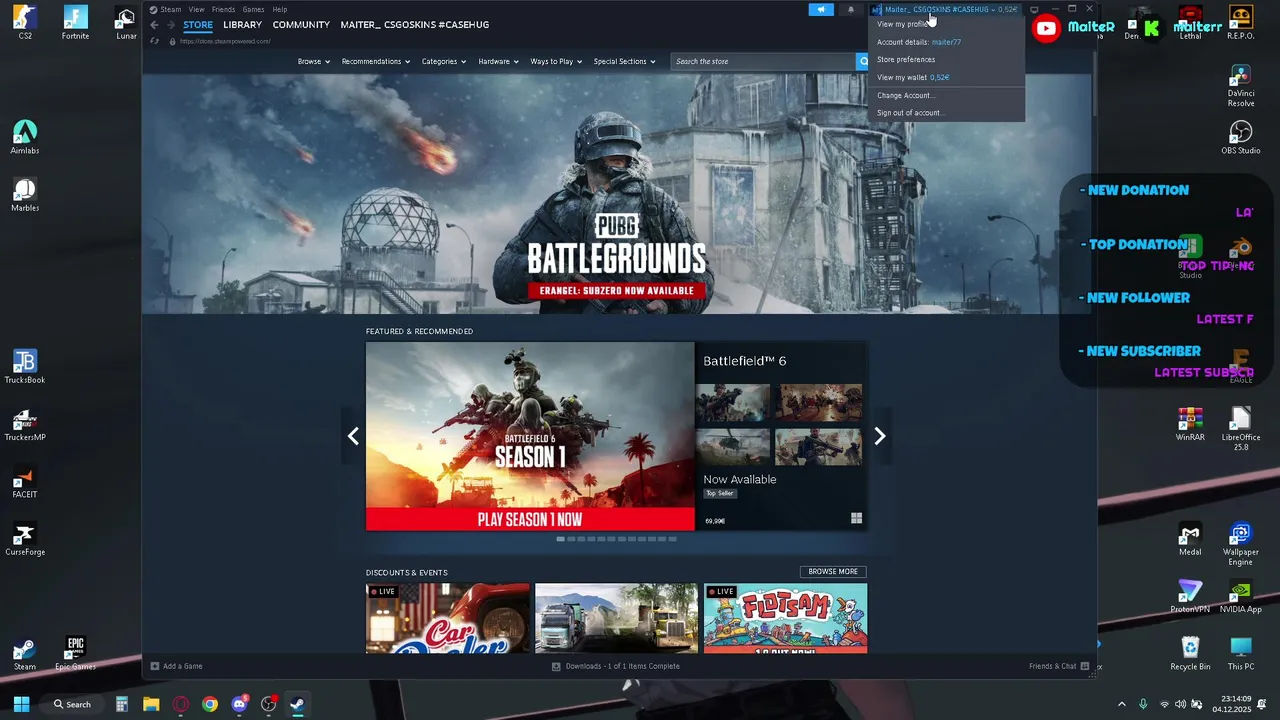Screen dimensions: 1280x720
Task: Click Add a Game button
Action: click(x=176, y=666)
